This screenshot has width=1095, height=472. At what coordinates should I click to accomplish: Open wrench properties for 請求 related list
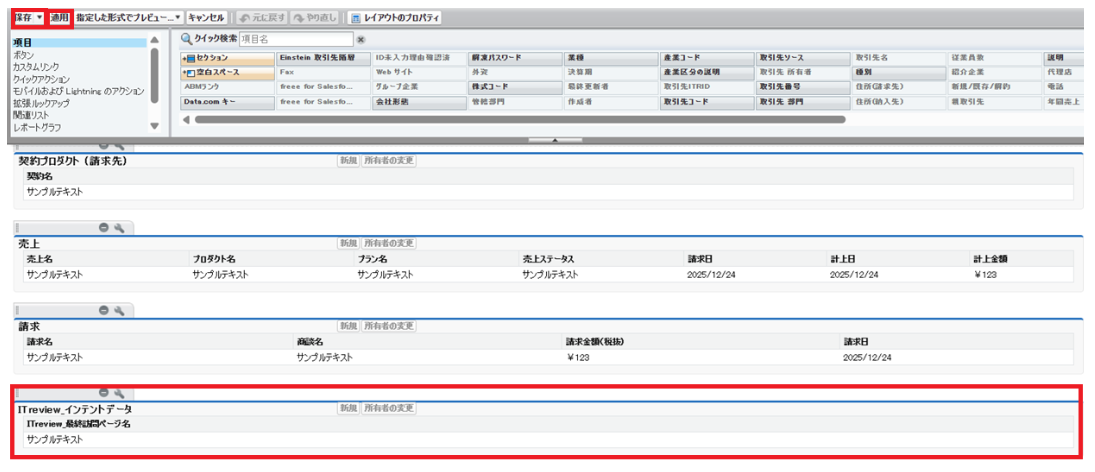(x=119, y=311)
